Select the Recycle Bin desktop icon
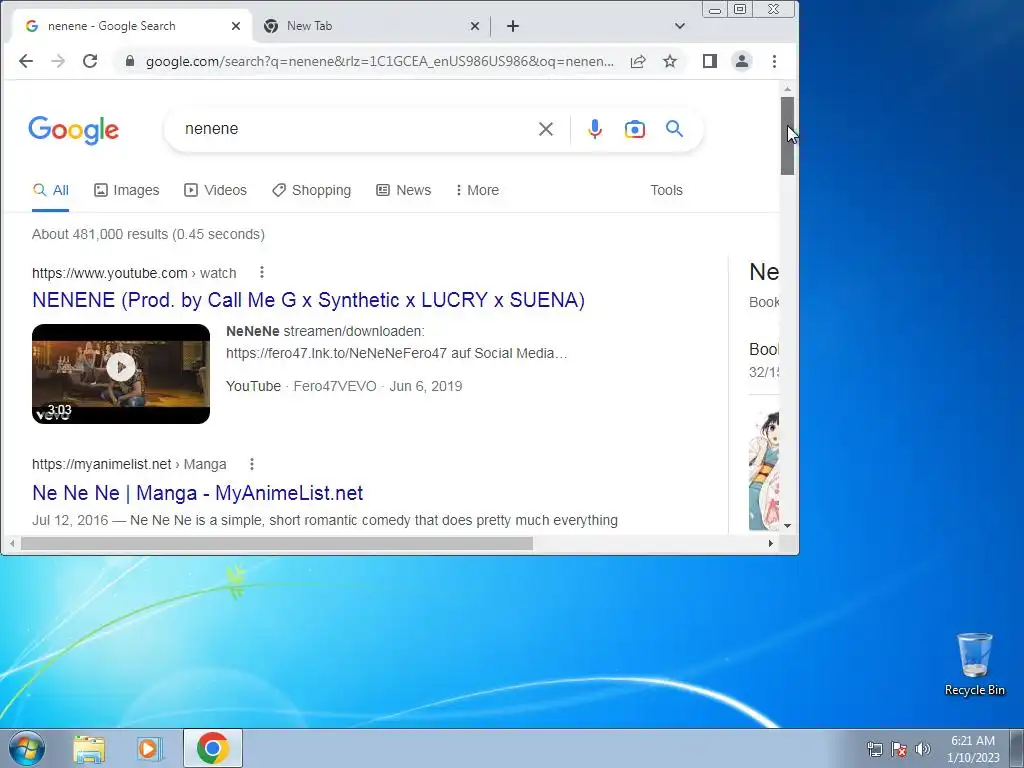The image size is (1024, 768). [x=974, y=665]
